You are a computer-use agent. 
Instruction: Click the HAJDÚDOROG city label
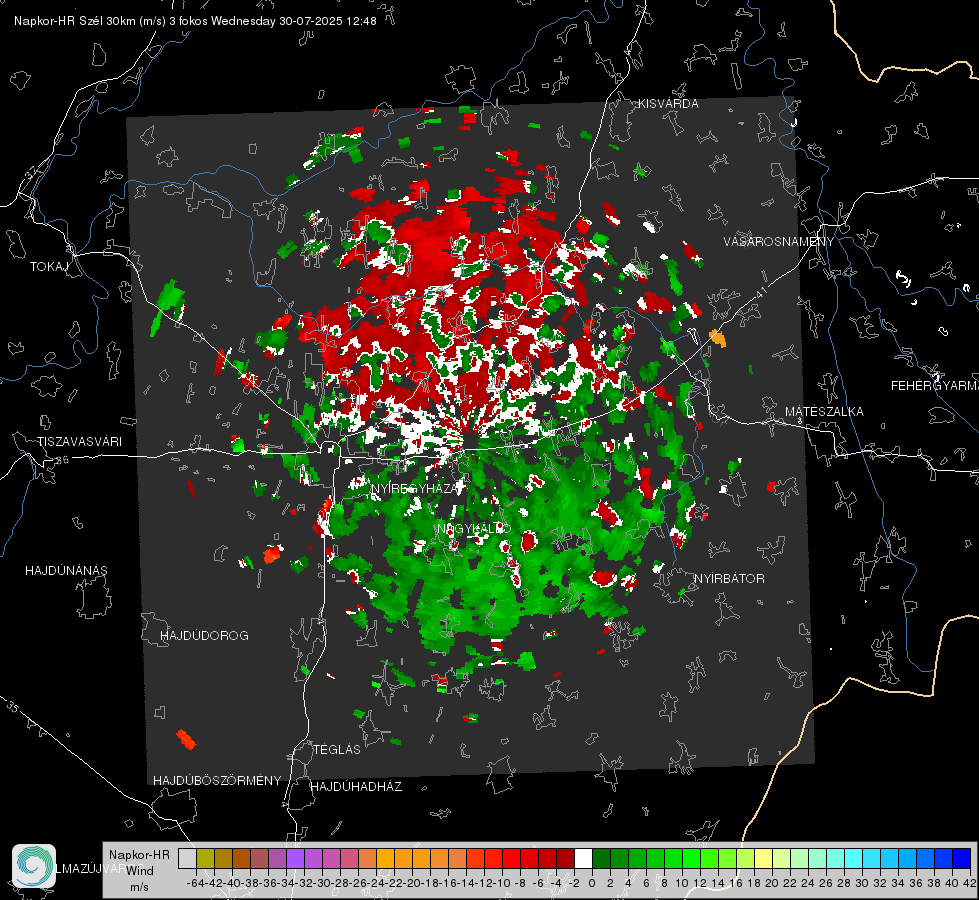pyautogui.click(x=204, y=636)
